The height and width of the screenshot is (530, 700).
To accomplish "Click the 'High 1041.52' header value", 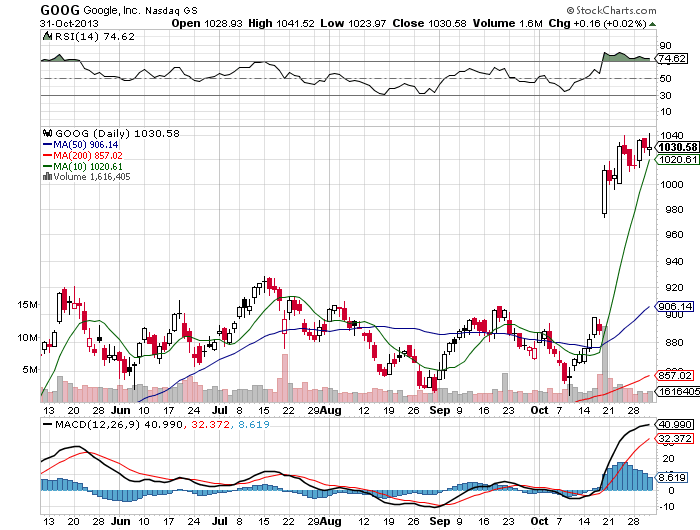I will pos(281,23).
